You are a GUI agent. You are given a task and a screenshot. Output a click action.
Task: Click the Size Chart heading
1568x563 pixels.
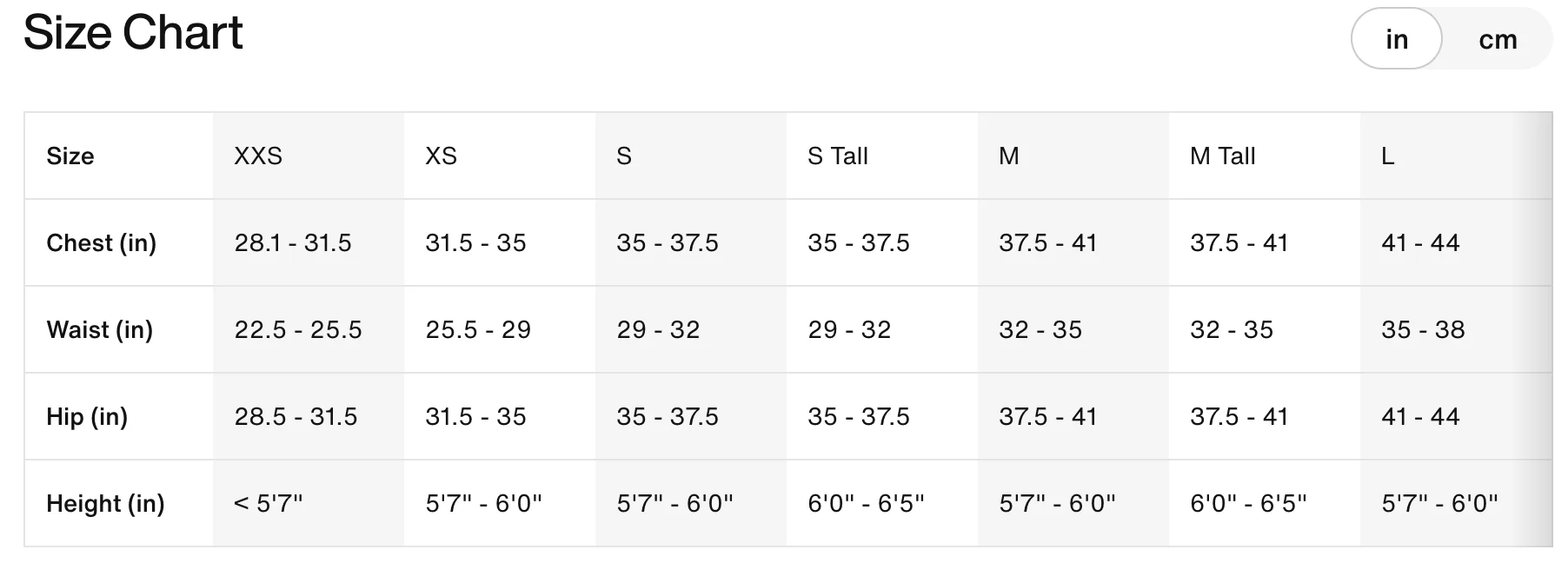(x=133, y=33)
